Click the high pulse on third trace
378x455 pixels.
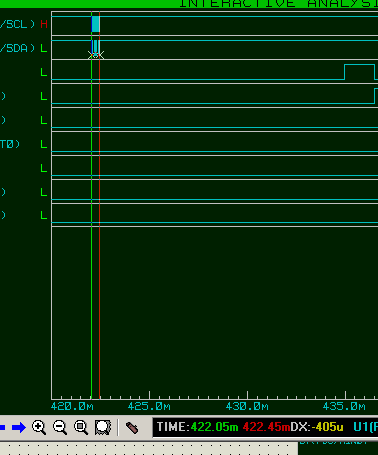pos(359,72)
